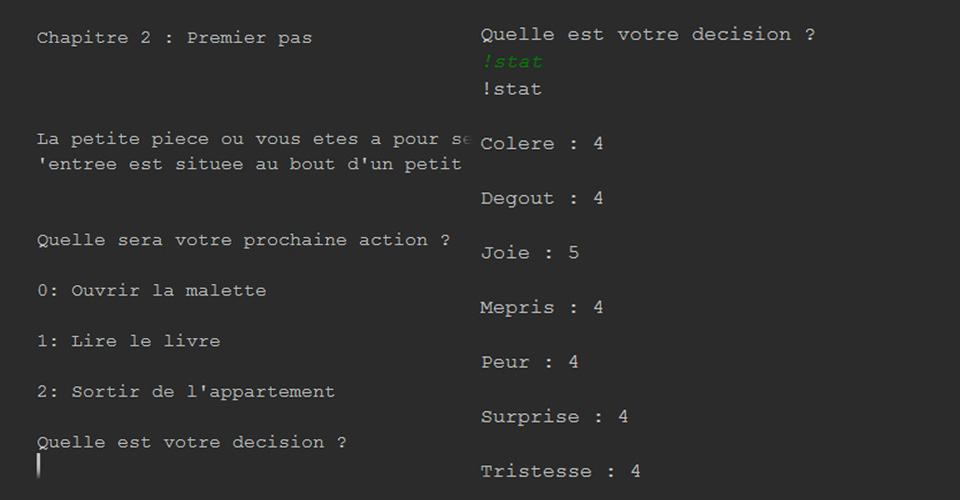Viewport: 960px width, 500px height.
Task: Click the left Quelle est votre decision prompt
Action: (x=192, y=442)
